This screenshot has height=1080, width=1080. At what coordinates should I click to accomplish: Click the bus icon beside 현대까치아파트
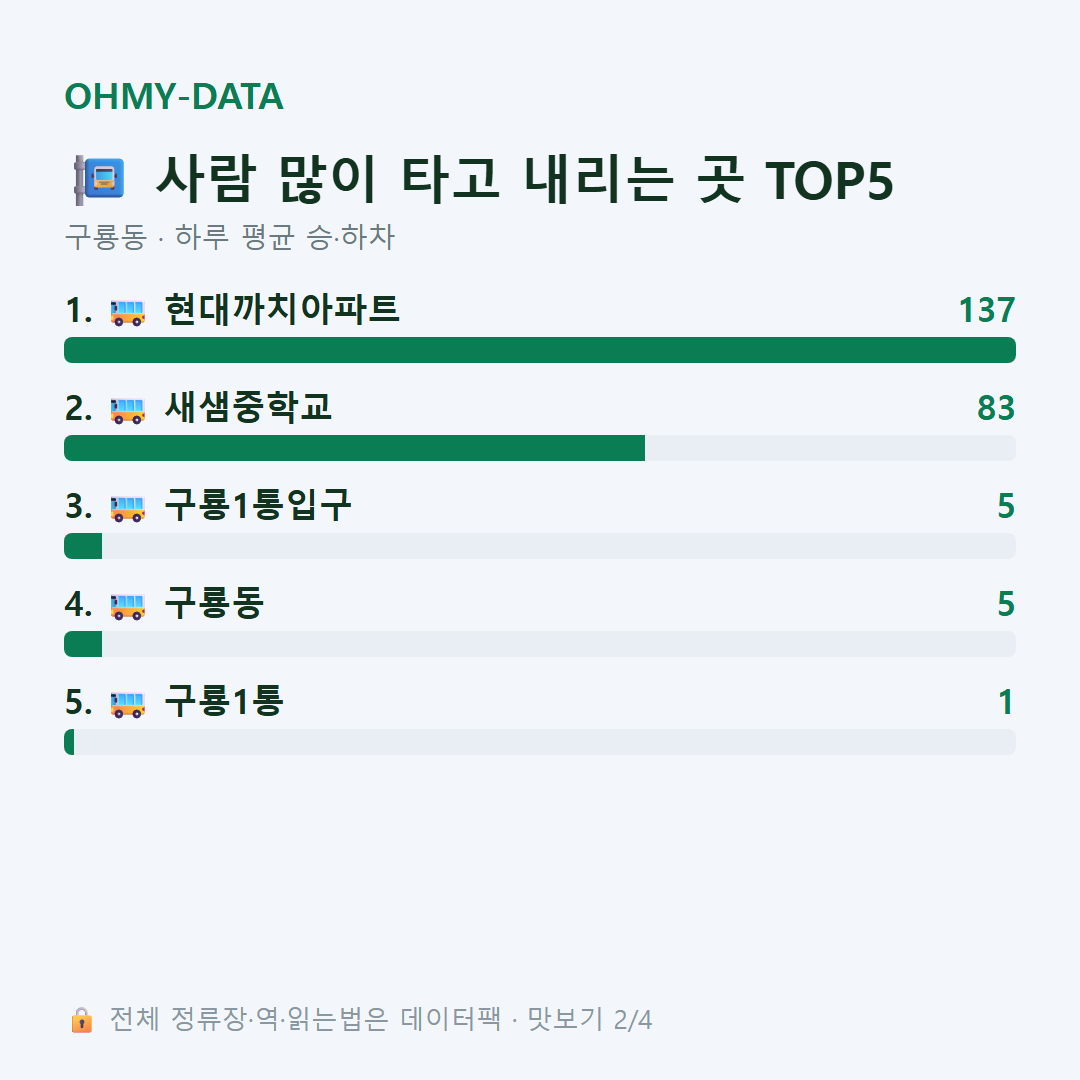(127, 311)
